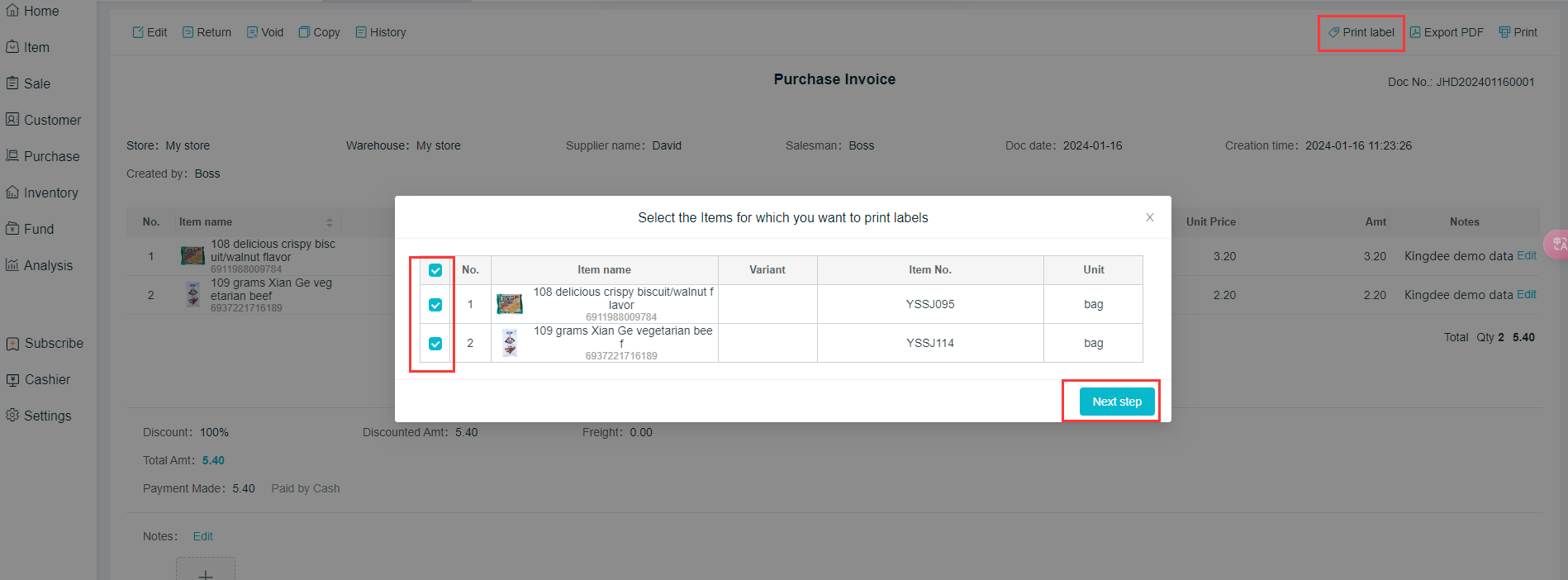Close the print labels dialog
Image resolution: width=1568 pixels, height=580 pixels.
(x=1149, y=217)
